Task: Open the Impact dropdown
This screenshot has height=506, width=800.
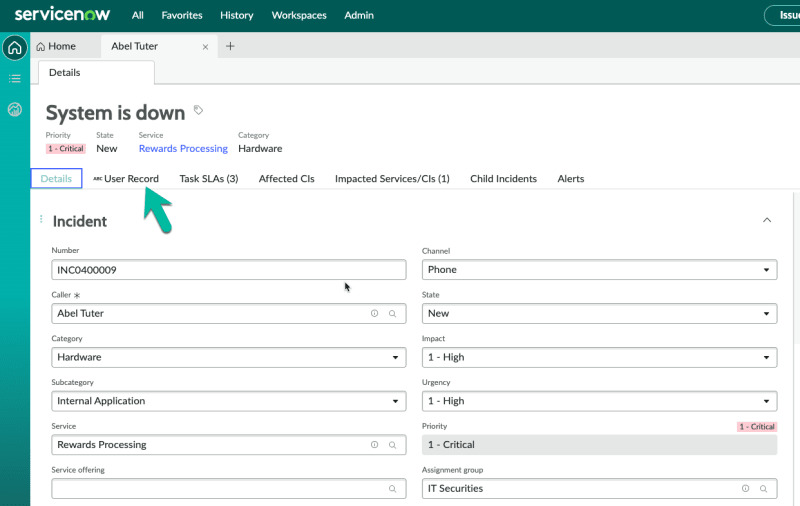Action: pos(599,358)
